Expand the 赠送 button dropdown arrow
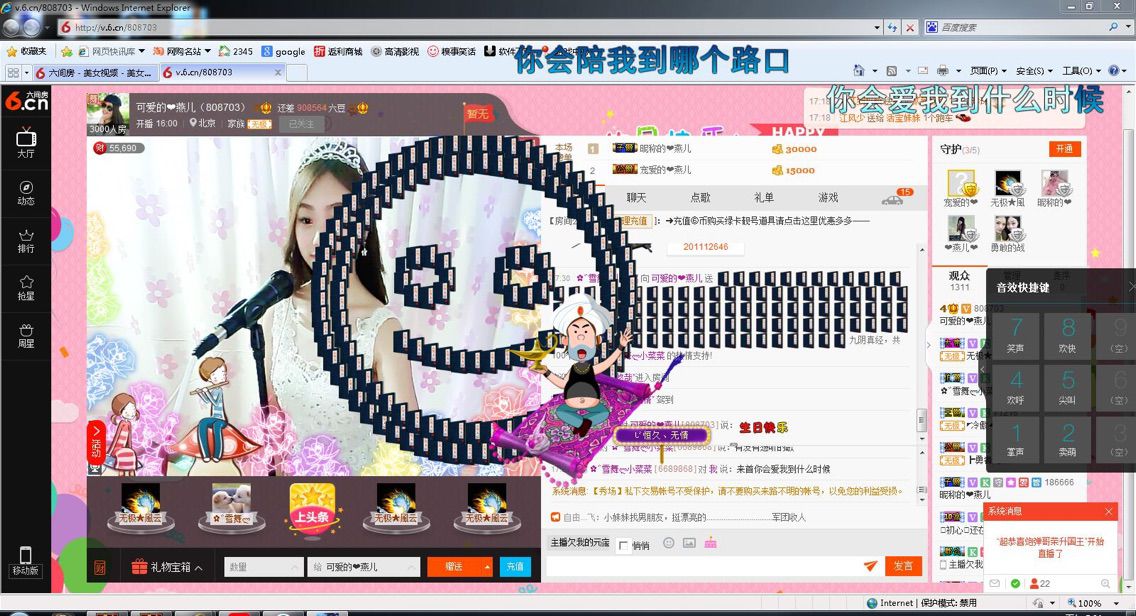Screen dimensions: 1136x616 pos(488,567)
